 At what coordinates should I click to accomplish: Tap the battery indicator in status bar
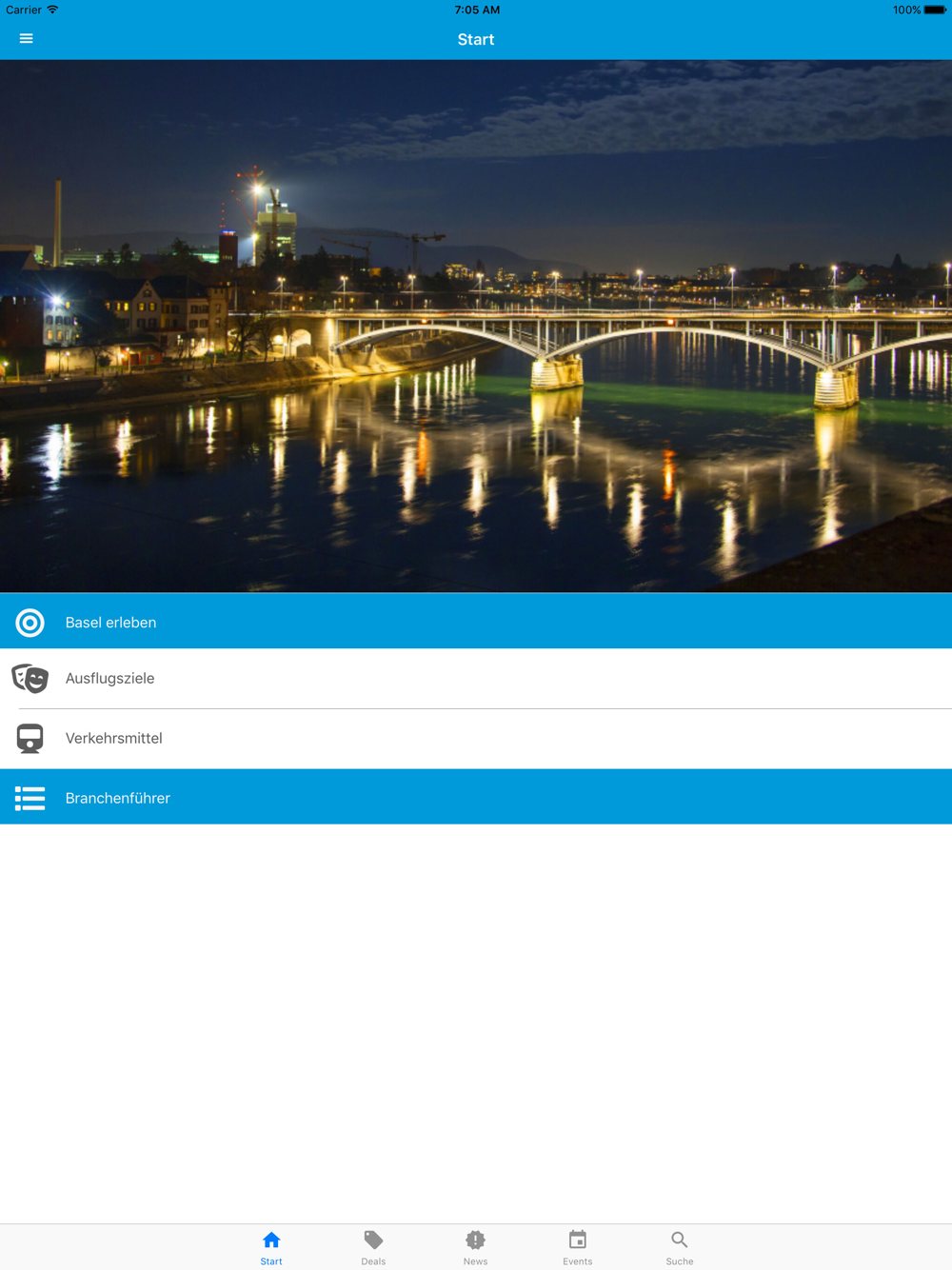click(935, 10)
